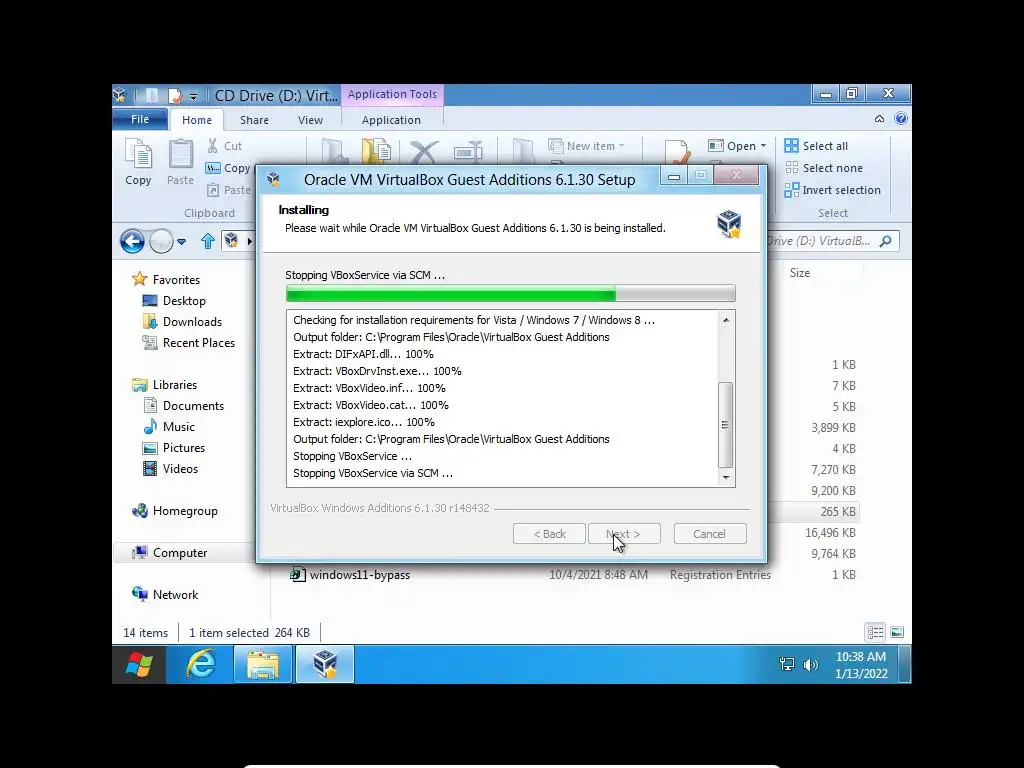Launch Internet Explorer from taskbar
This screenshot has width=1024, height=768.
(x=200, y=665)
